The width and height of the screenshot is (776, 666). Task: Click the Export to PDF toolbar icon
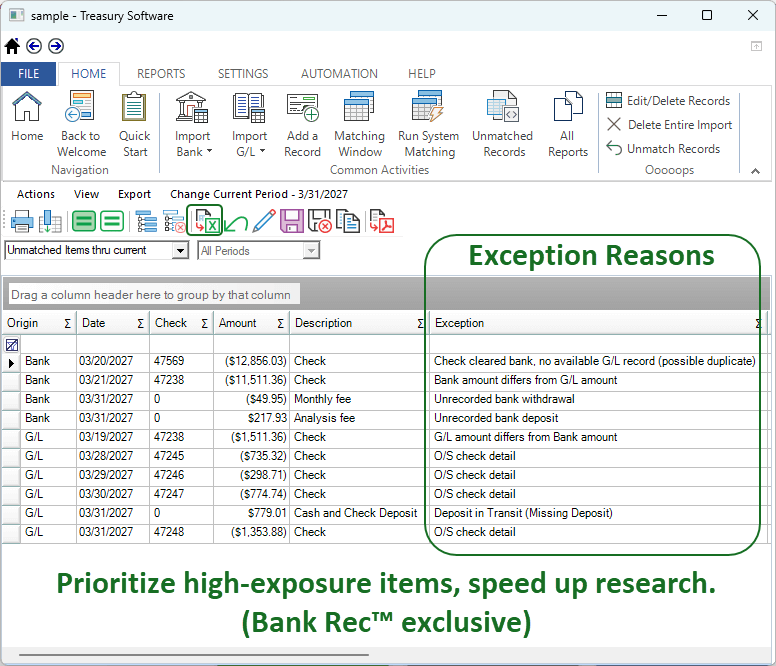click(381, 221)
